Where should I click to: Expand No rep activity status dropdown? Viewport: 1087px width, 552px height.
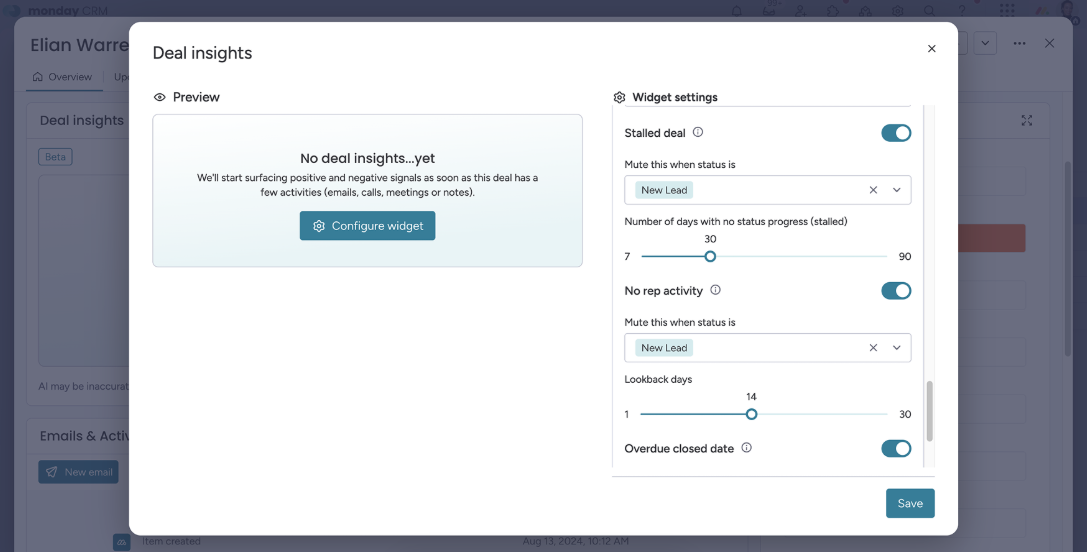point(896,348)
